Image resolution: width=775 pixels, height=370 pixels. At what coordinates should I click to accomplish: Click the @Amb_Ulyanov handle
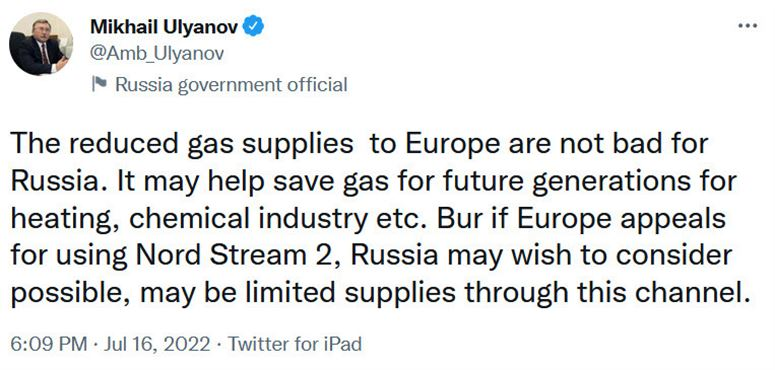tap(157, 54)
